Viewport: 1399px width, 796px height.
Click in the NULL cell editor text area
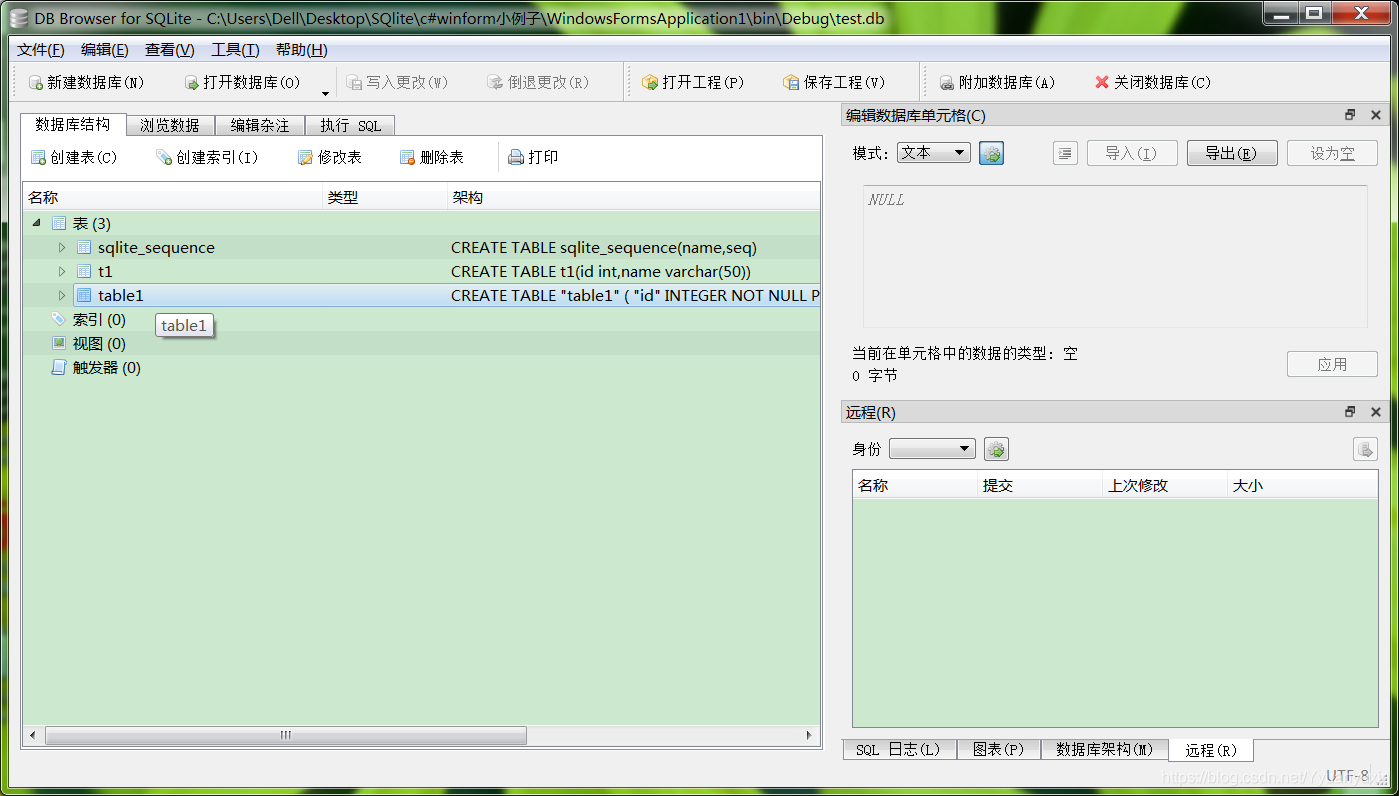pos(1115,257)
